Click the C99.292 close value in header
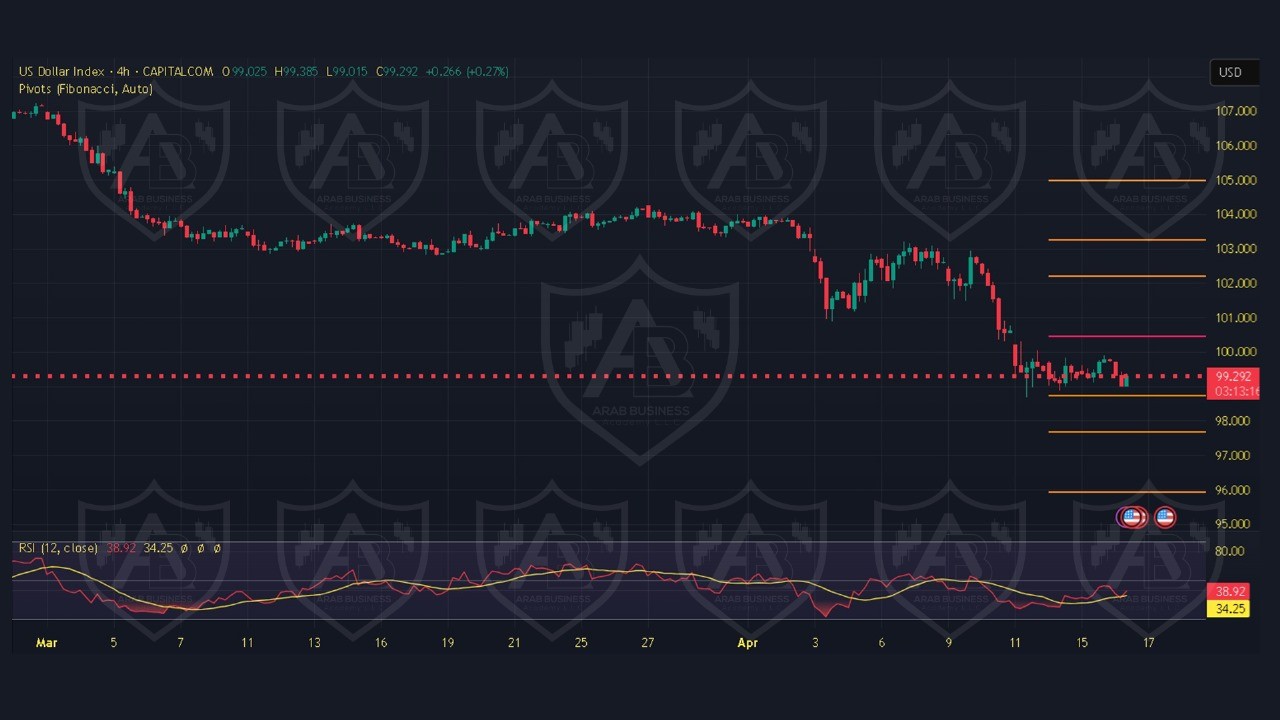This screenshot has width=1280, height=720. [x=397, y=72]
